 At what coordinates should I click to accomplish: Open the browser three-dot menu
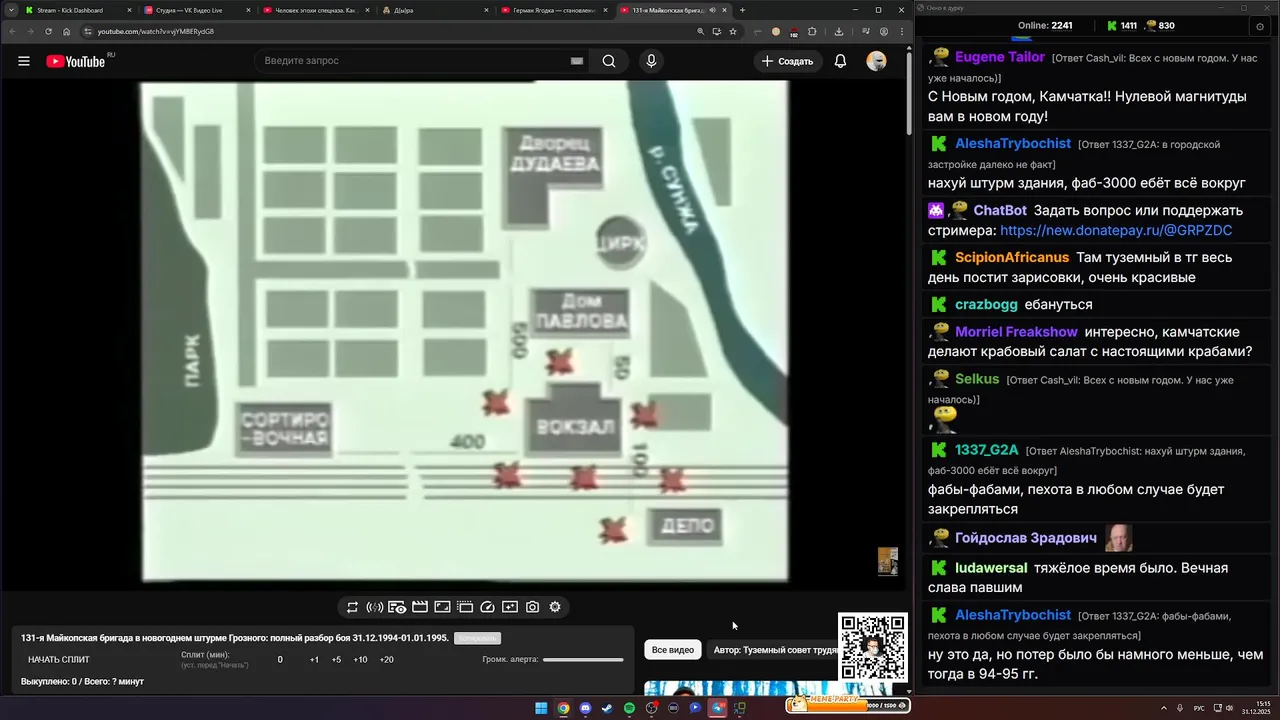[902, 31]
